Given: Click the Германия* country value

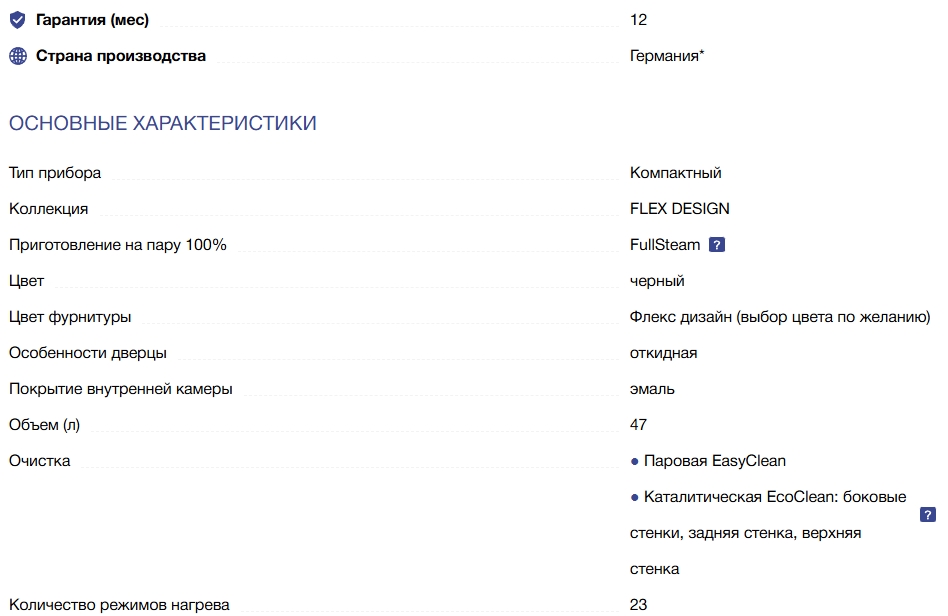Looking at the screenshot, I should [x=667, y=56].
